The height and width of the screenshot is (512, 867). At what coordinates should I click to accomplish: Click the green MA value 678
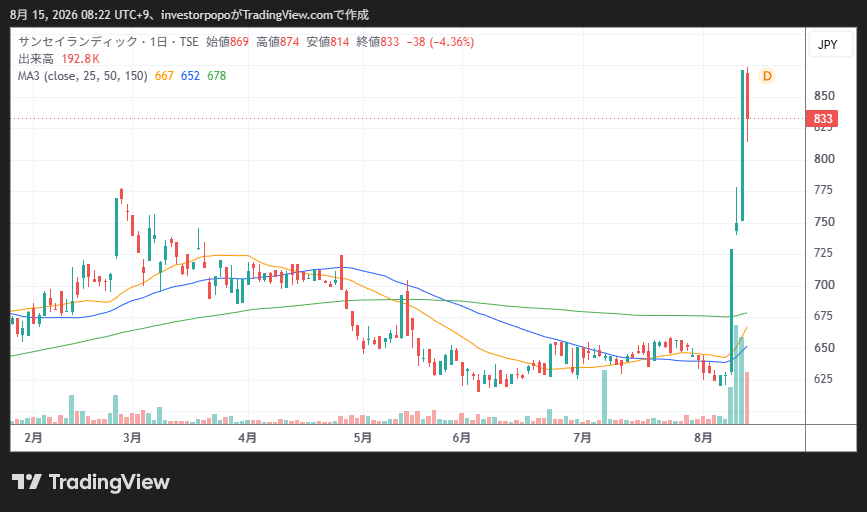pyautogui.click(x=217, y=76)
